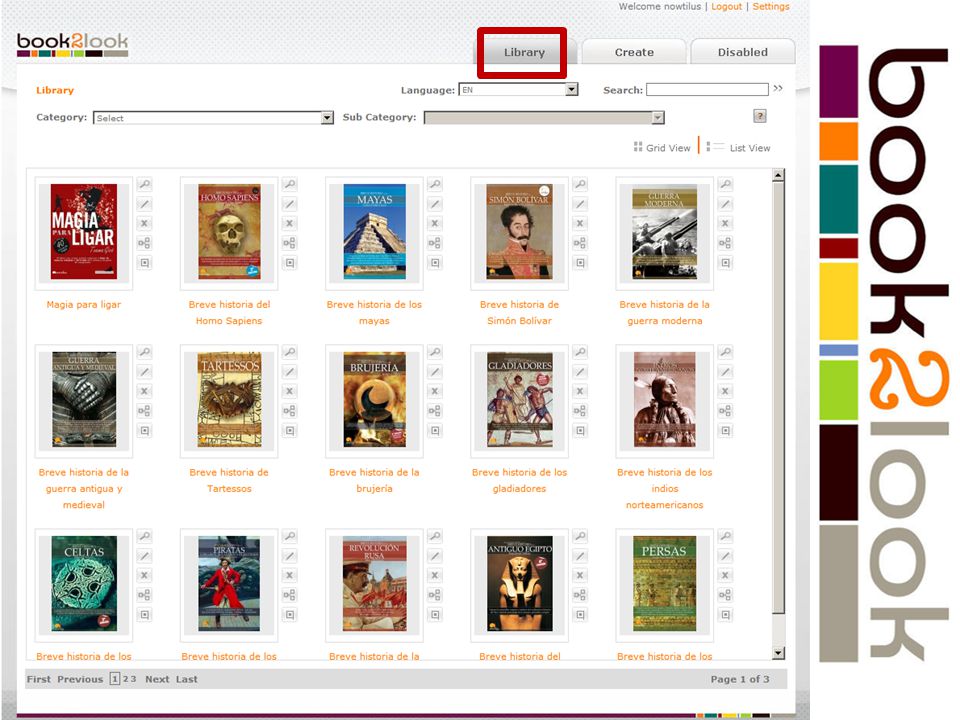Viewport: 960px width, 720px height.
Task: Open the Tartessos book cover thumbnail
Action: [x=230, y=399]
